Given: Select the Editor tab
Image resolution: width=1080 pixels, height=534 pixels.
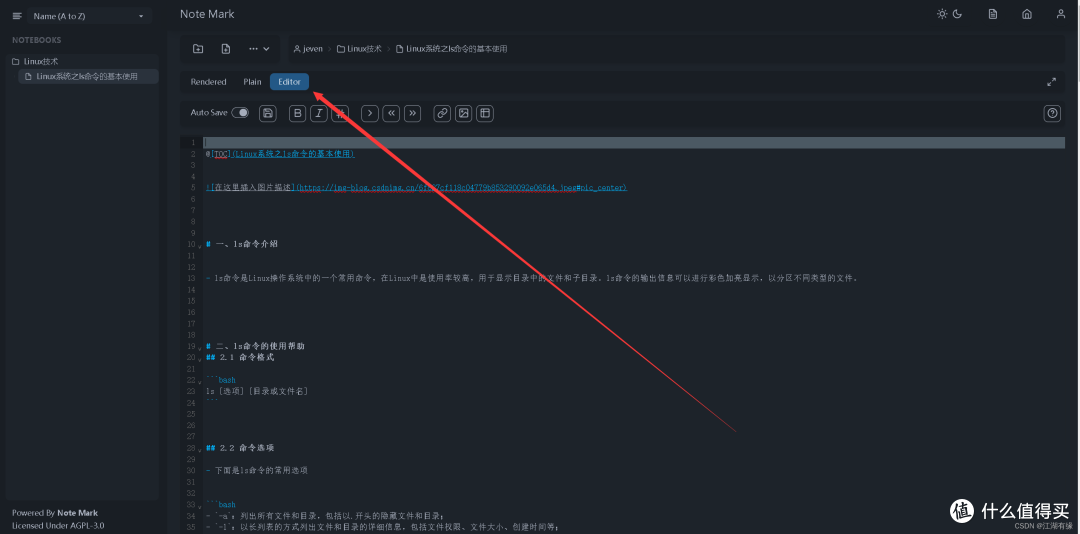Looking at the screenshot, I should (x=289, y=82).
